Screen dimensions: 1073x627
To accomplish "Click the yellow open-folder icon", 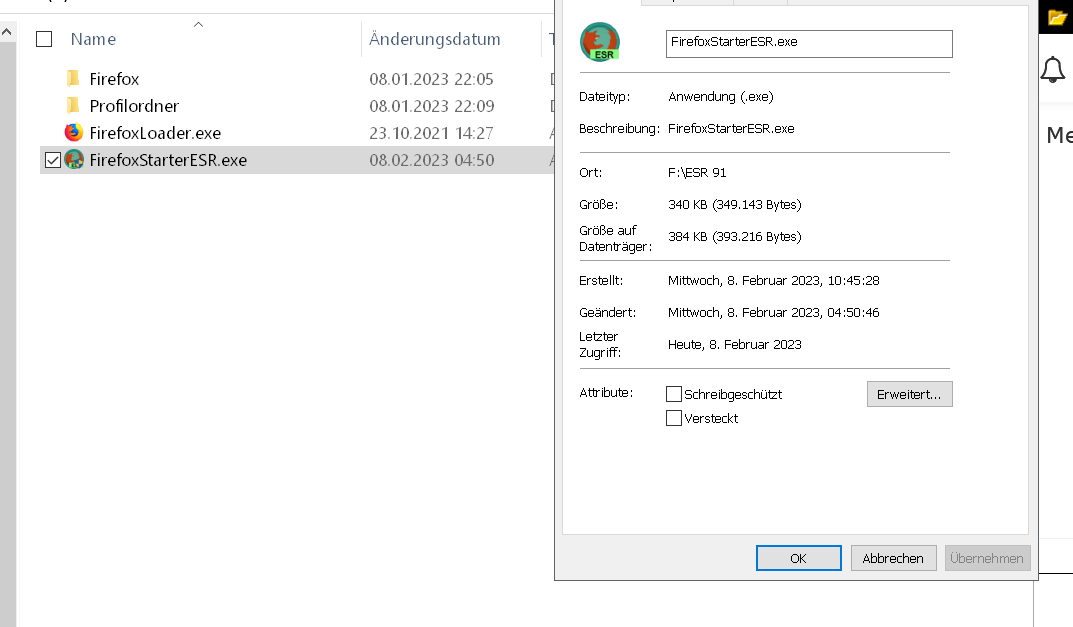I will point(1057,17).
